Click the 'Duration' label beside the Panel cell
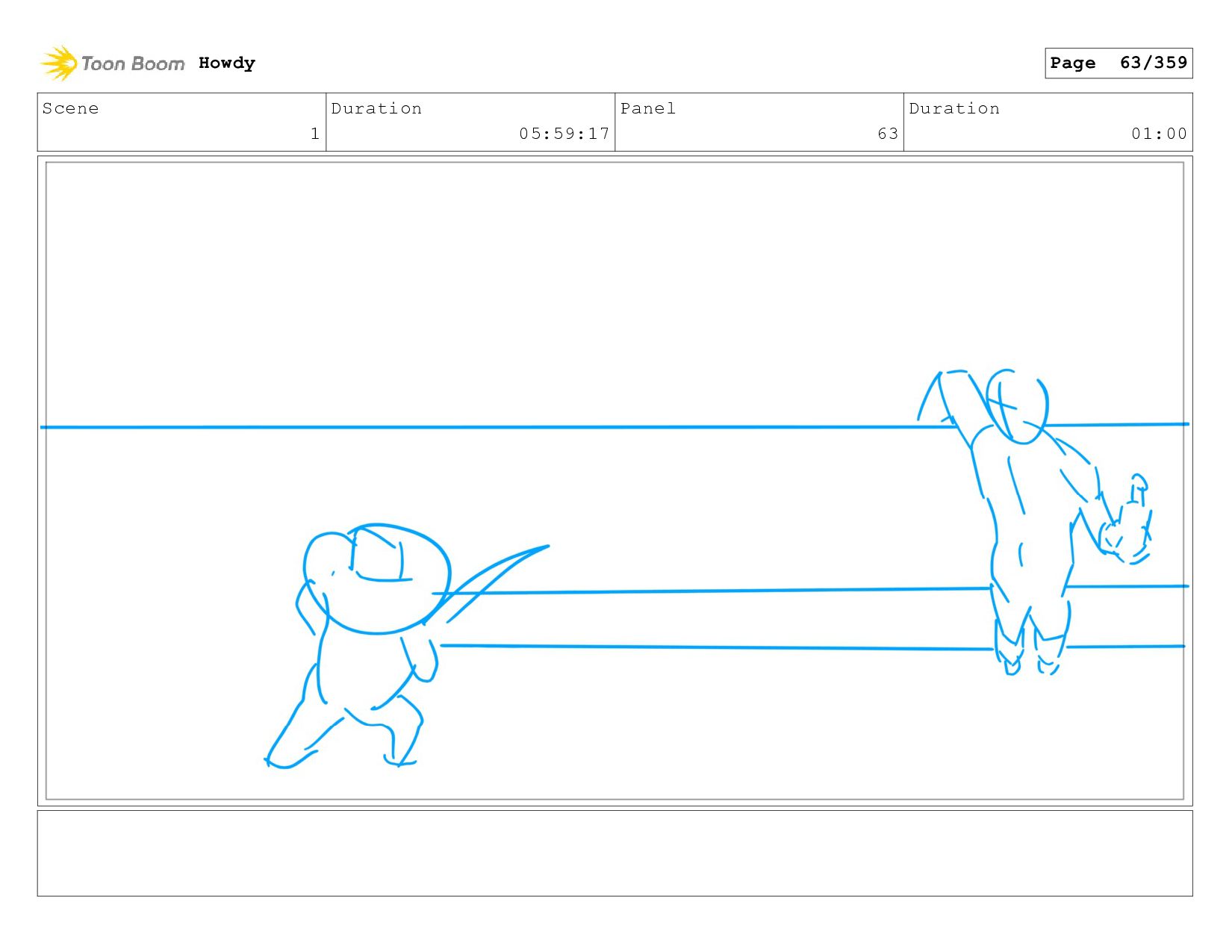1232x952 pixels. [x=954, y=108]
